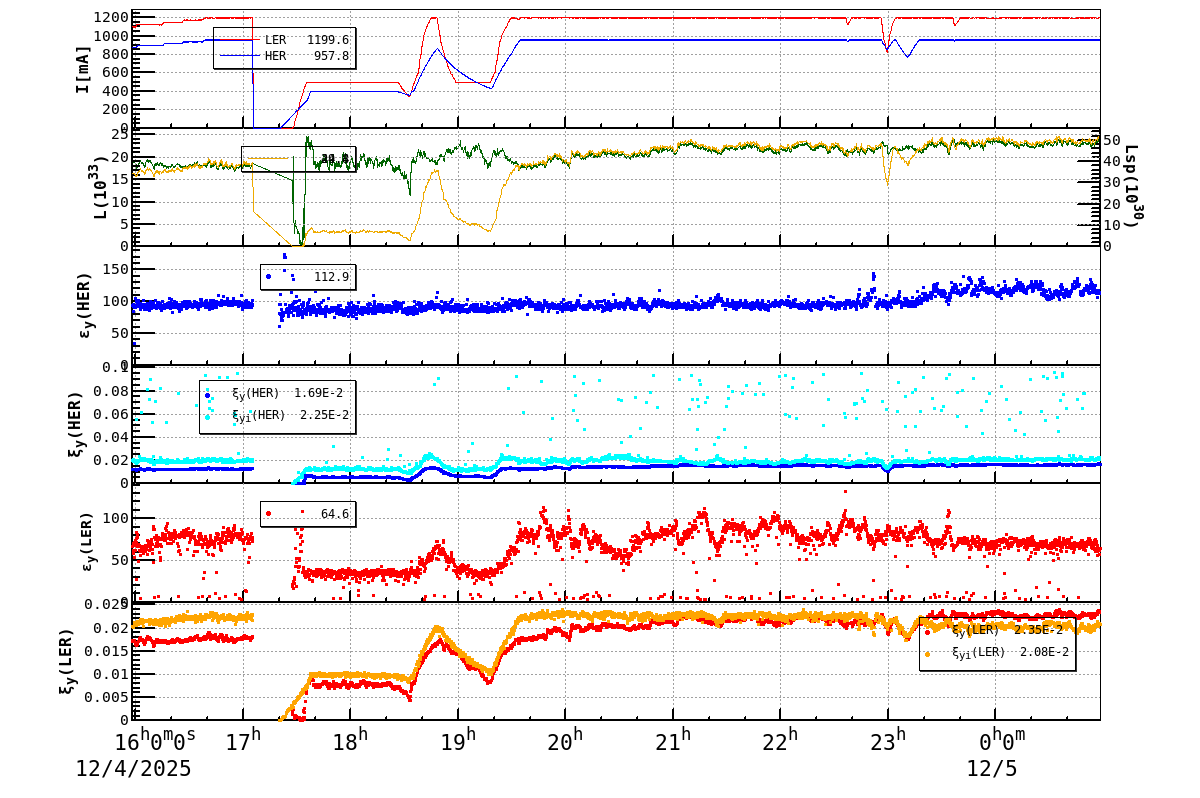This screenshot has width=1200, height=798.
Task: Toggle the LER 1199.6 legend entry
Action: coord(300,40)
